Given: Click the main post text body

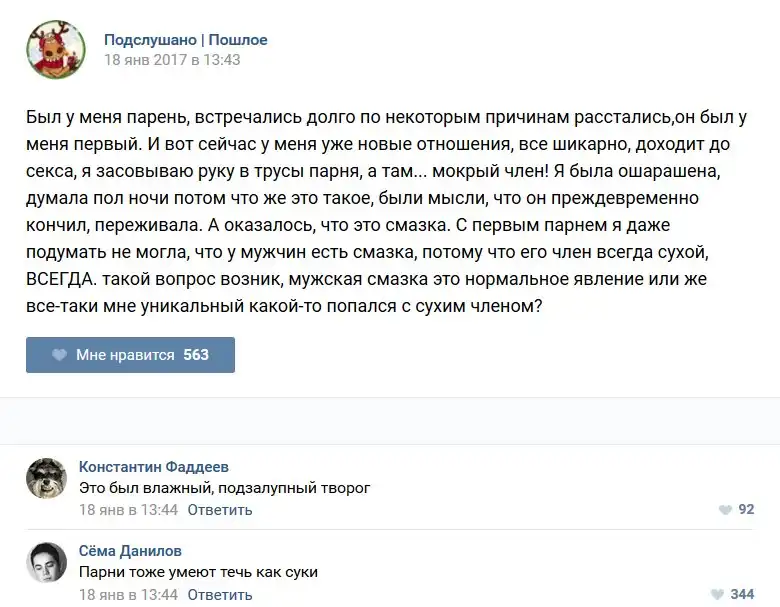Looking at the screenshot, I should (x=388, y=211).
